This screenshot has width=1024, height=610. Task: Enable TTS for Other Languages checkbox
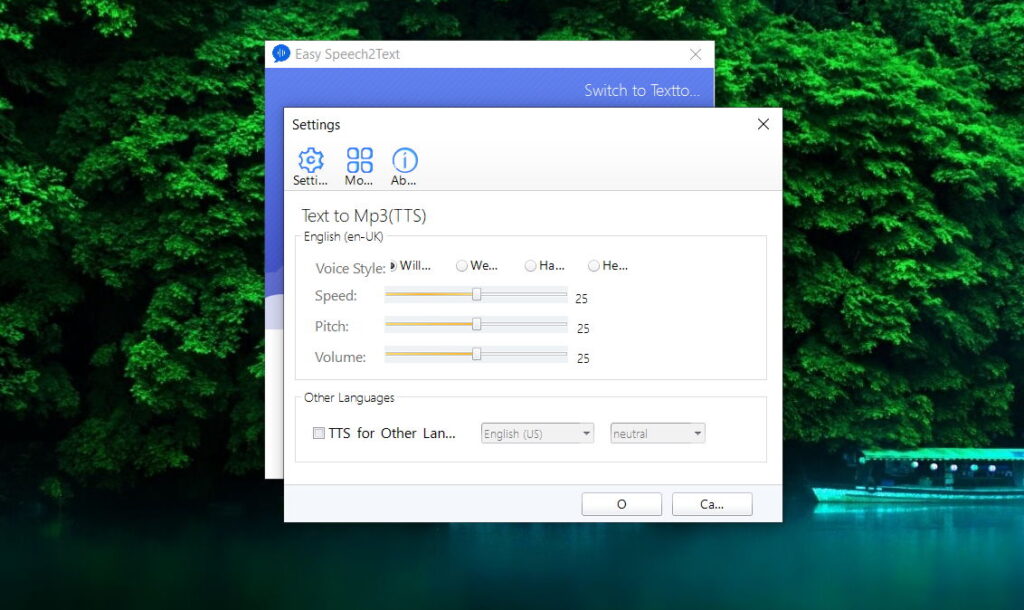click(x=319, y=433)
